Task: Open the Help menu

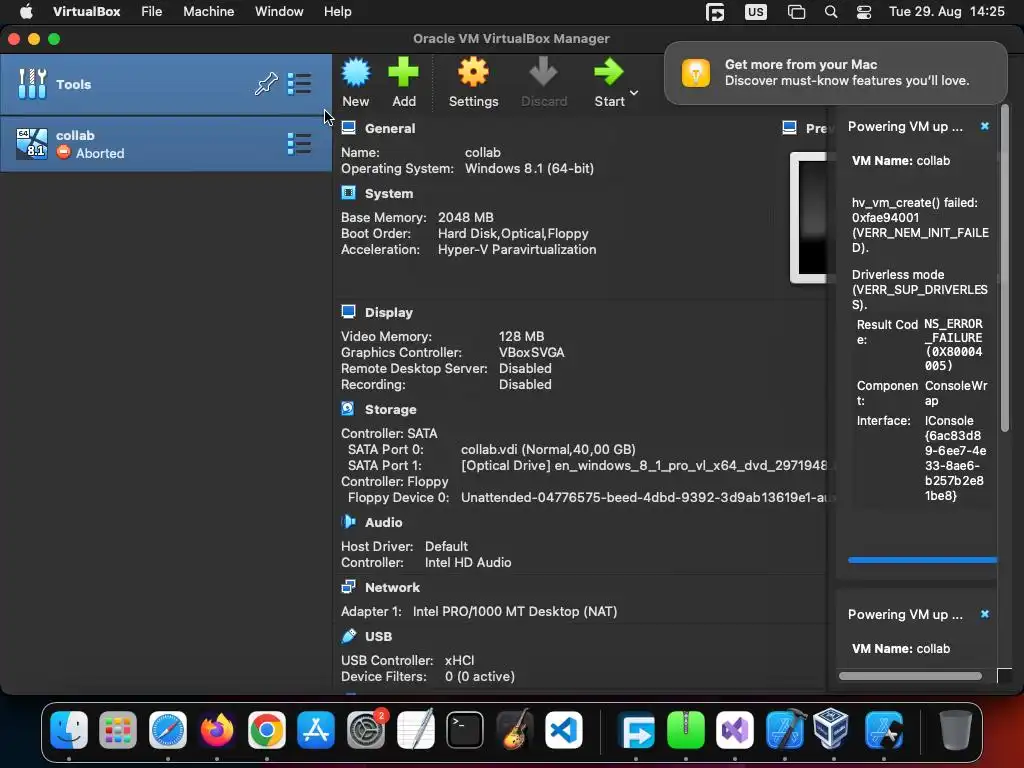Action: tap(338, 12)
